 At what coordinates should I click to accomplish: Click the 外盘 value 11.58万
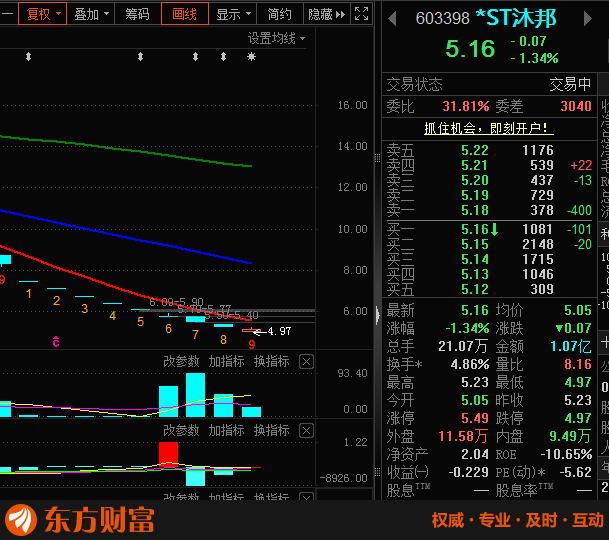[463, 436]
